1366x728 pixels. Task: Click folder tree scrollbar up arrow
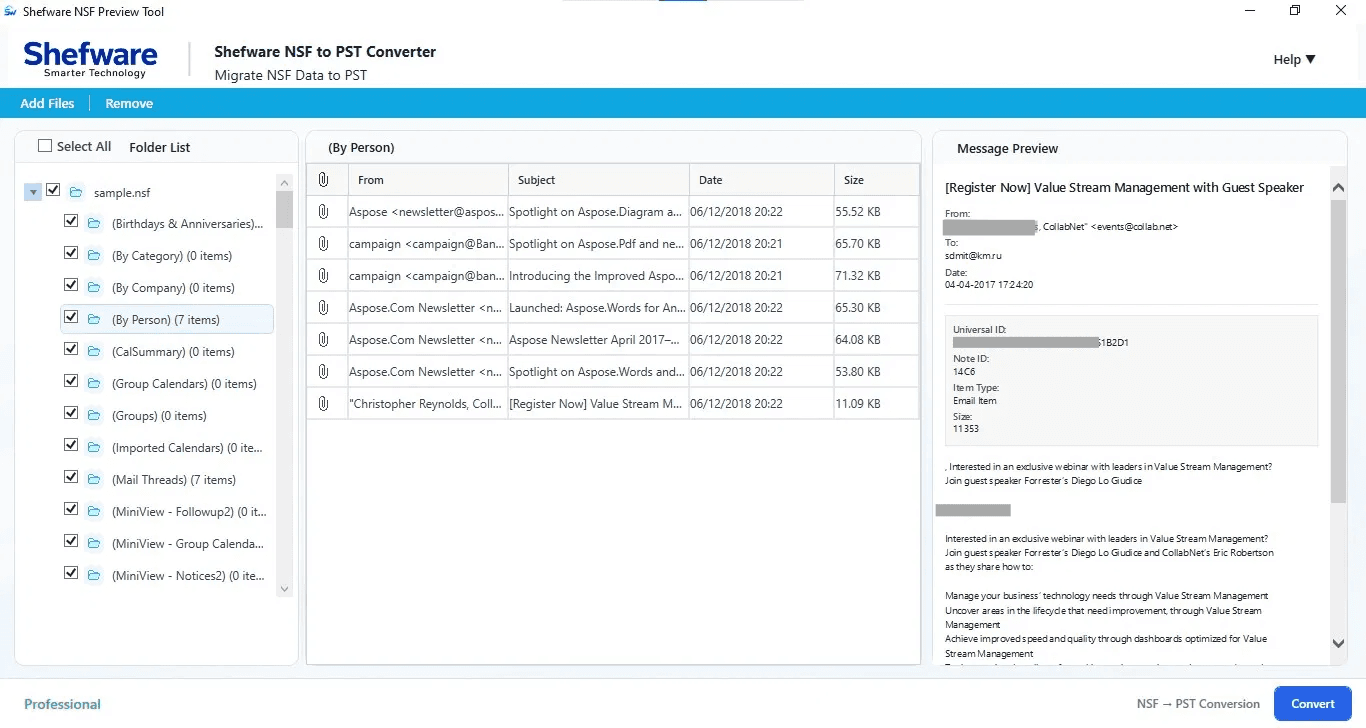285,181
